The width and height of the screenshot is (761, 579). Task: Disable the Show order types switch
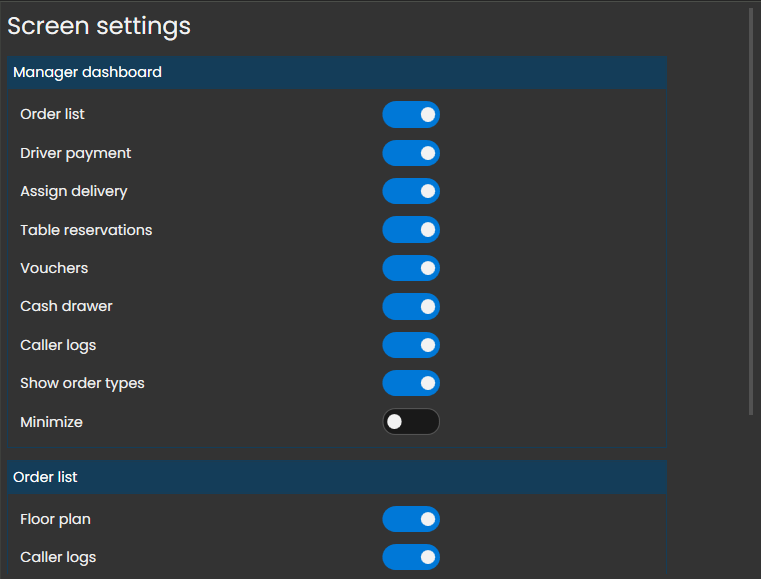pos(411,383)
